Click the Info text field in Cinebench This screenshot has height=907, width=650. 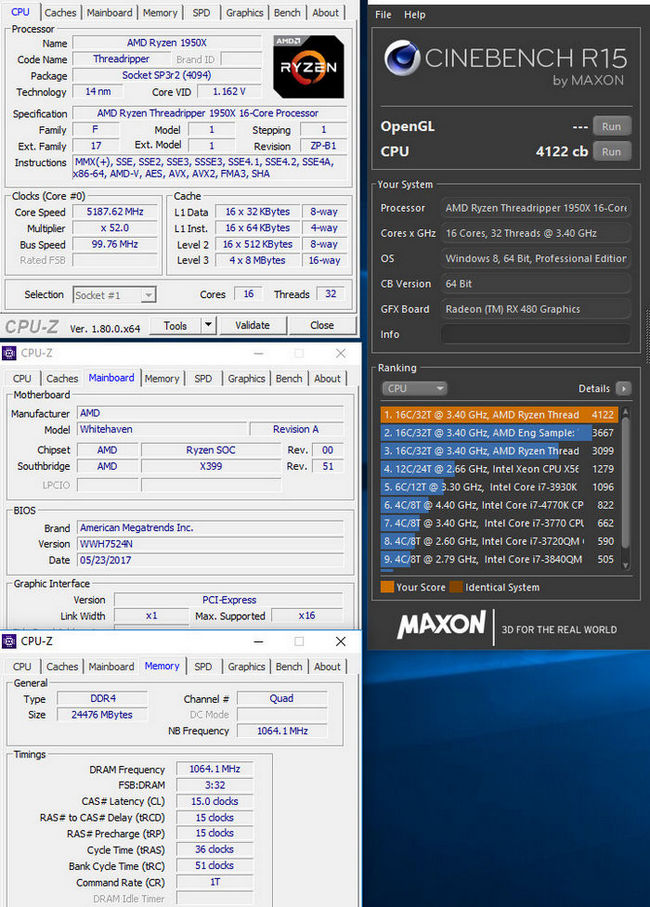pos(536,334)
